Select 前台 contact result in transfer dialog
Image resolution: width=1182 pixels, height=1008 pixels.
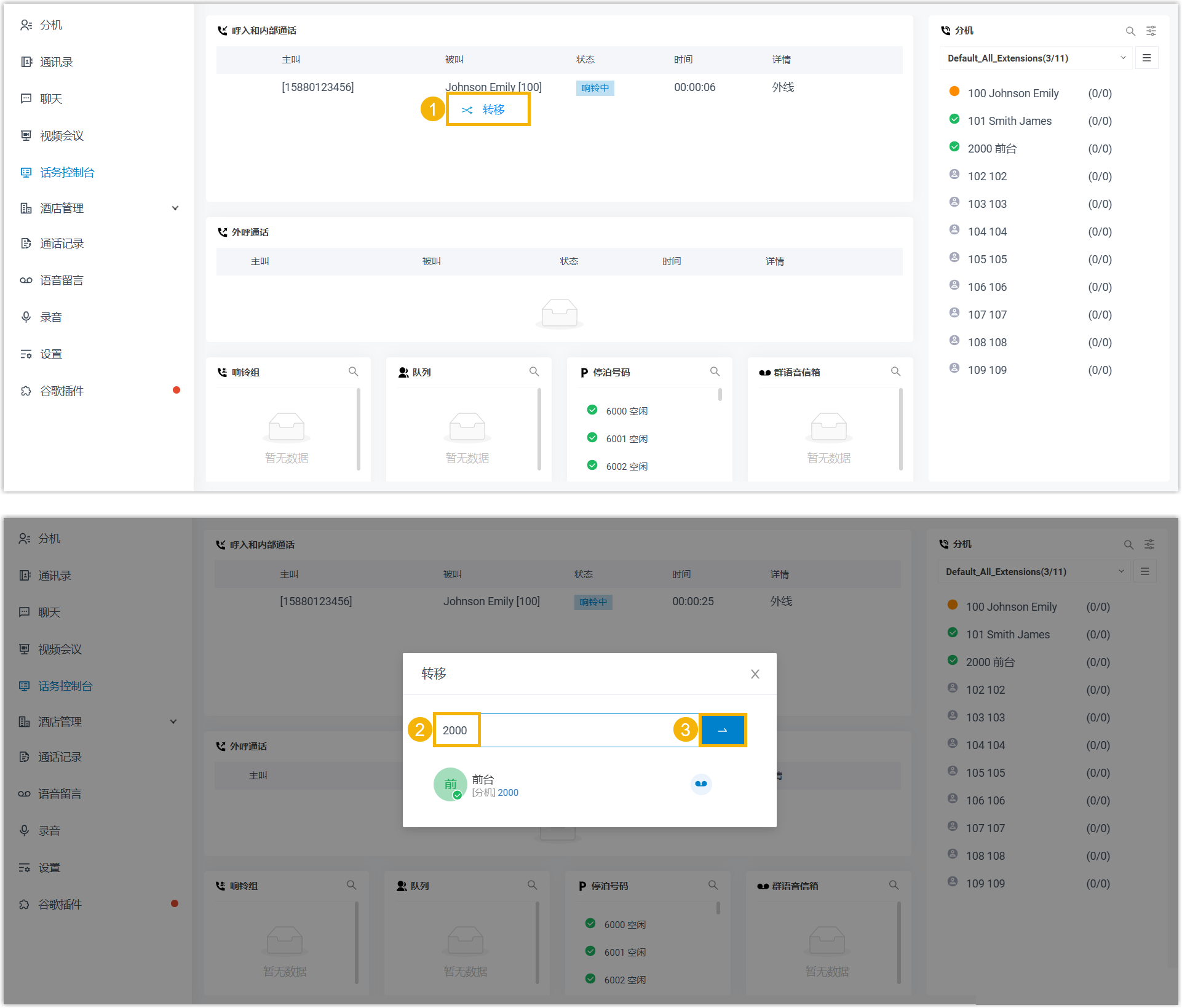click(483, 785)
